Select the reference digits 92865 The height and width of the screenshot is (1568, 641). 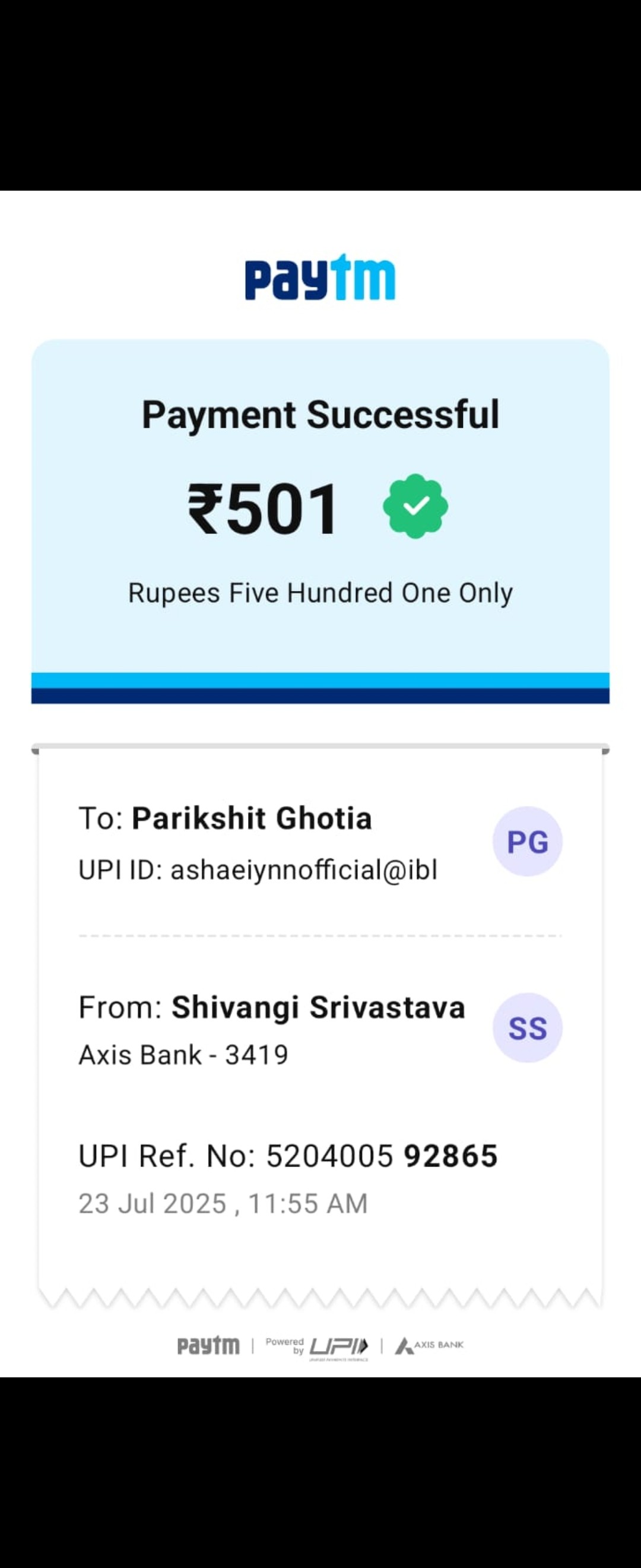(450, 1156)
